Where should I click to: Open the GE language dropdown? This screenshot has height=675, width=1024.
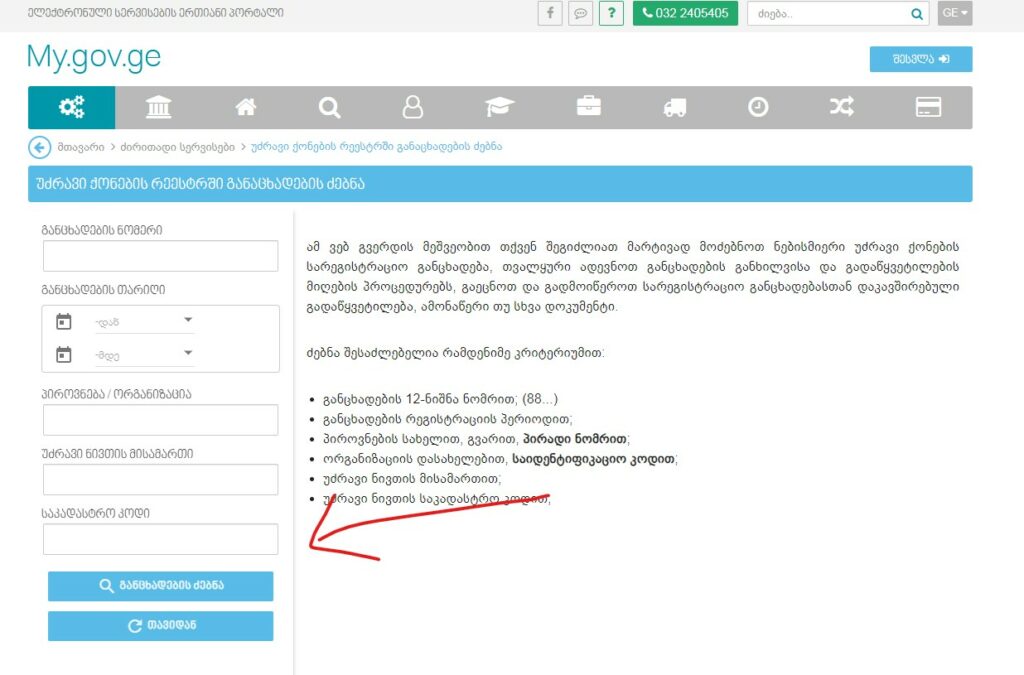[x=955, y=14]
